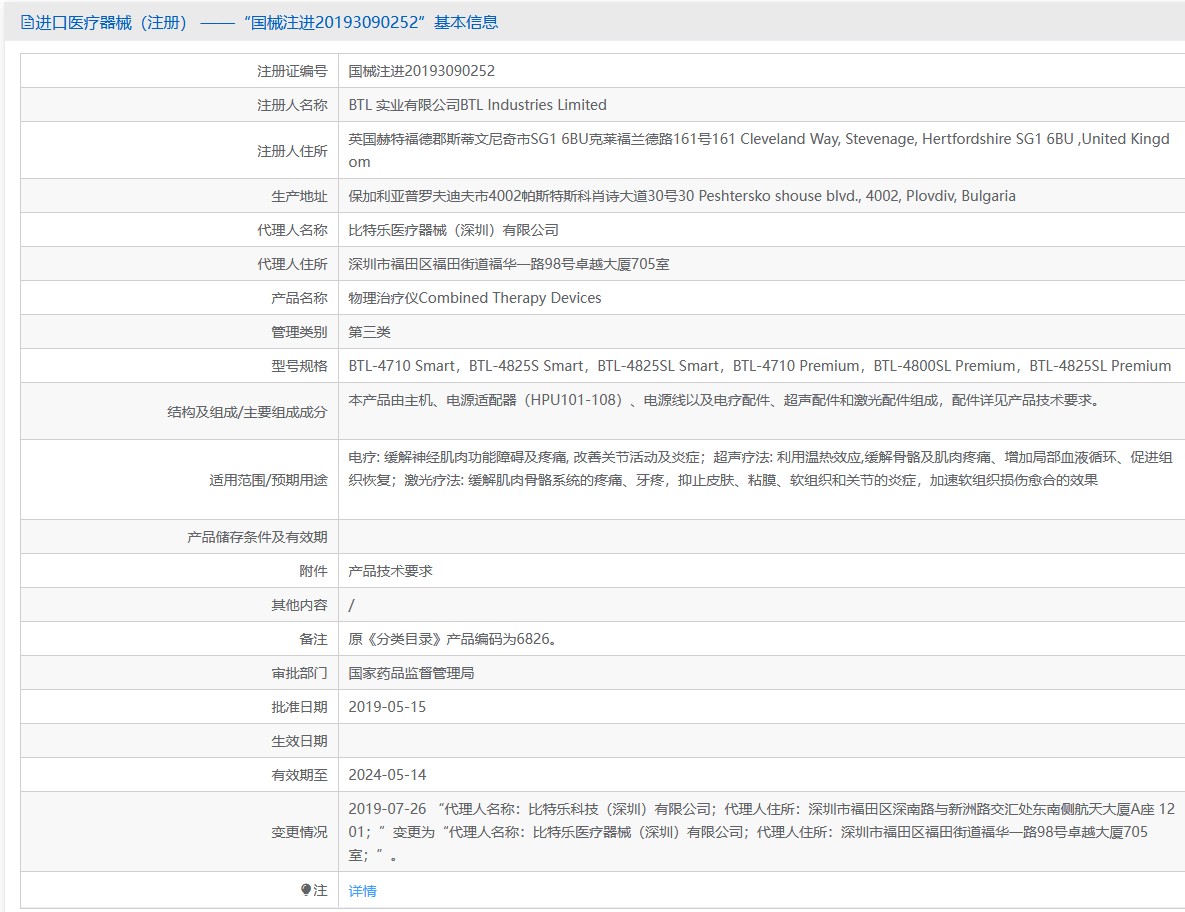Select the 其他内容 label
Viewport: 1185px width, 912px height.
tap(299, 605)
